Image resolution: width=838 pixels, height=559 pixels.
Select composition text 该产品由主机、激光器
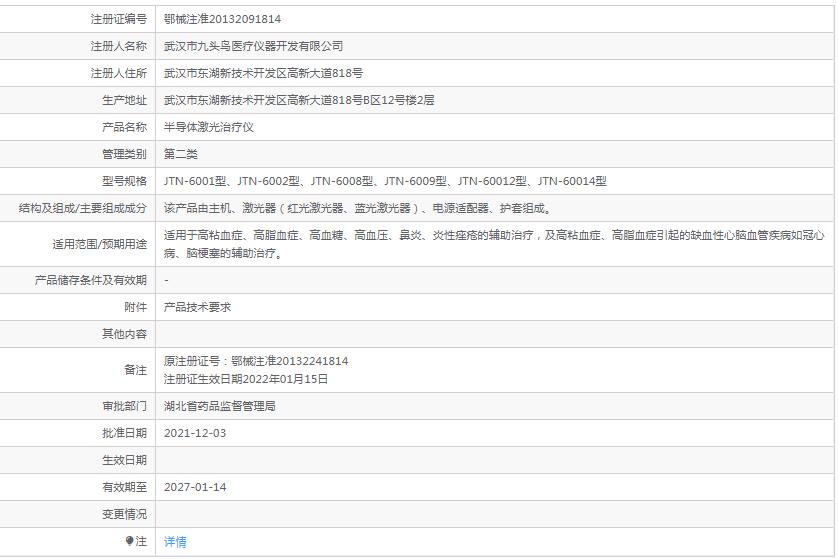pos(358,208)
